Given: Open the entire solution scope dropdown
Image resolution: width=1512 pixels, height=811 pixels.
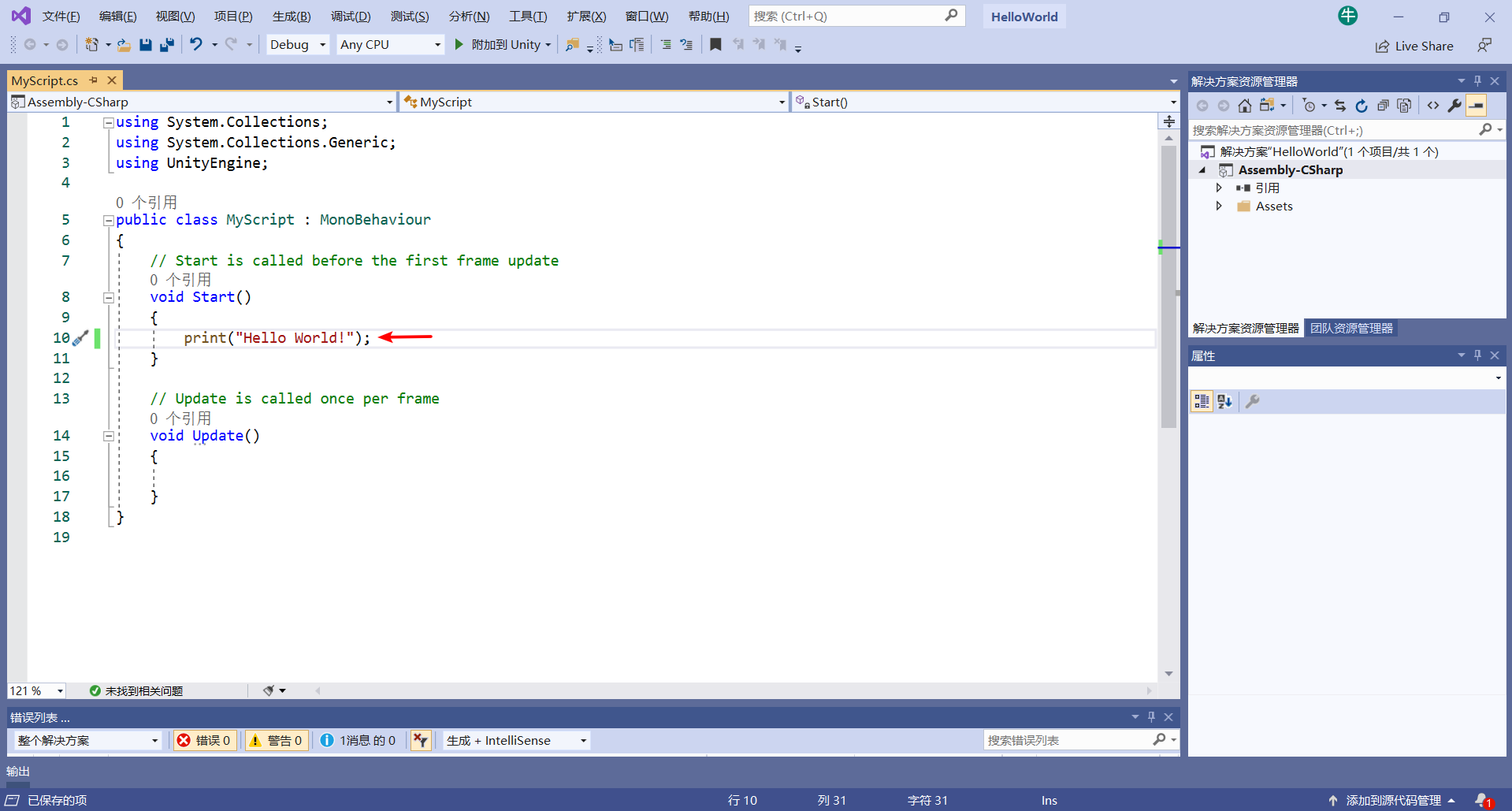Looking at the screenshot, I should pyautogui.click(x=87, y=740).
